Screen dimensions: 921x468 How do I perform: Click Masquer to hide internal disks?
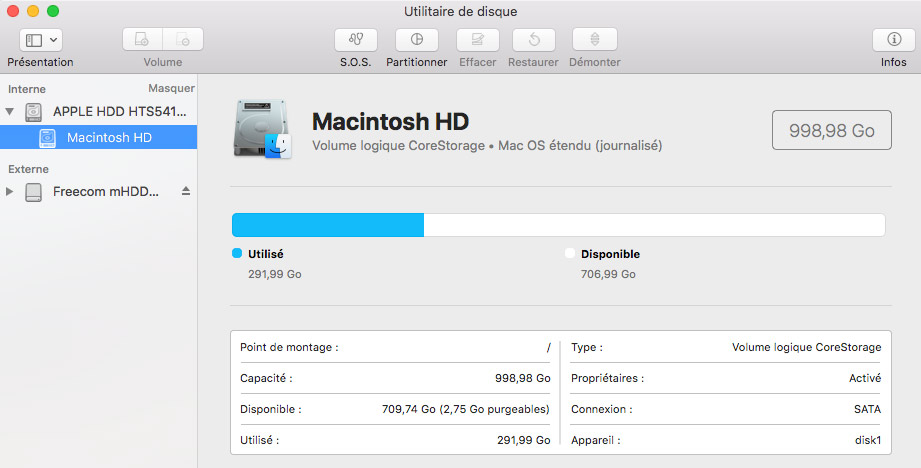click(172, 88)
